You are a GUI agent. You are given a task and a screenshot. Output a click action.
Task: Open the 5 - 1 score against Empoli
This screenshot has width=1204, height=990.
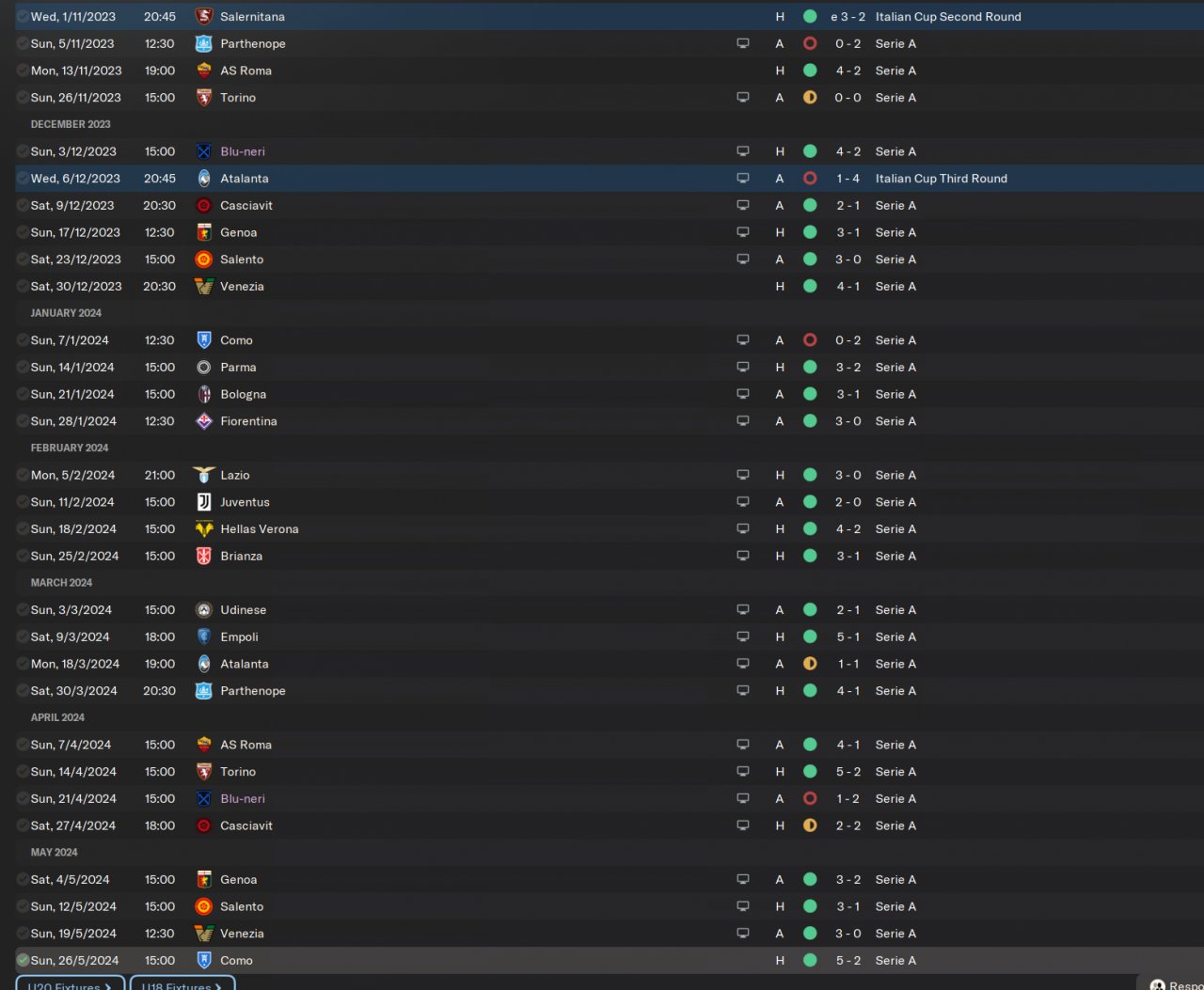tap(848, 637)
